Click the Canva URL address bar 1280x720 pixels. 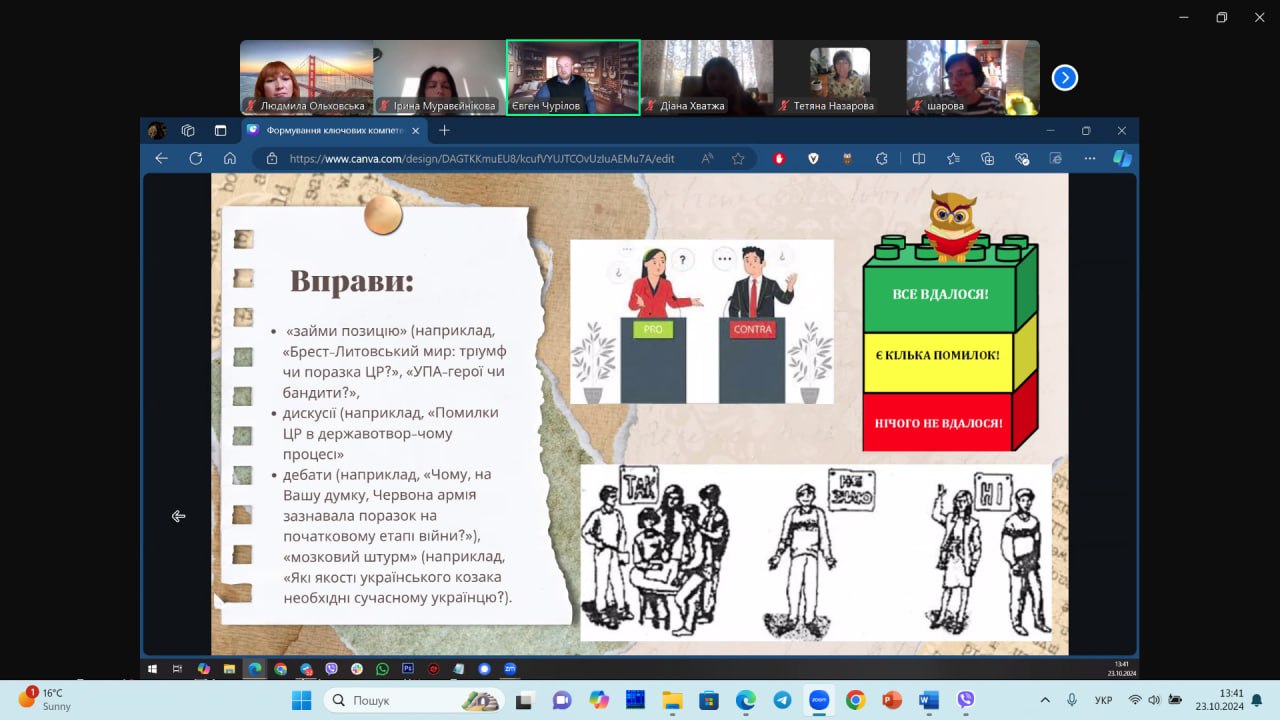[x=482, y=158]
